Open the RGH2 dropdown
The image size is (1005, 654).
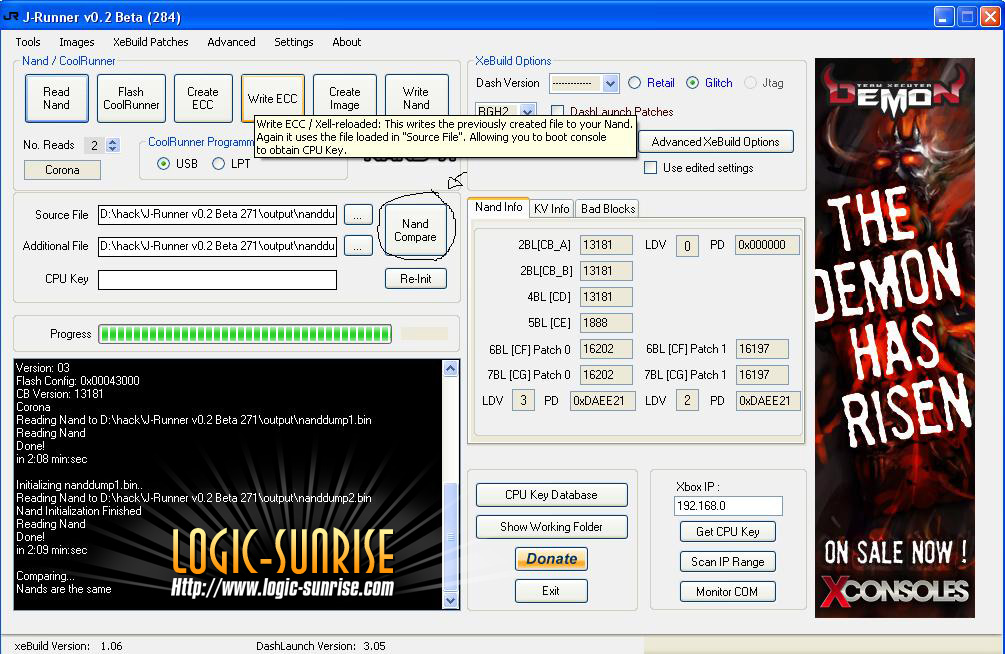tap(527, 111)
